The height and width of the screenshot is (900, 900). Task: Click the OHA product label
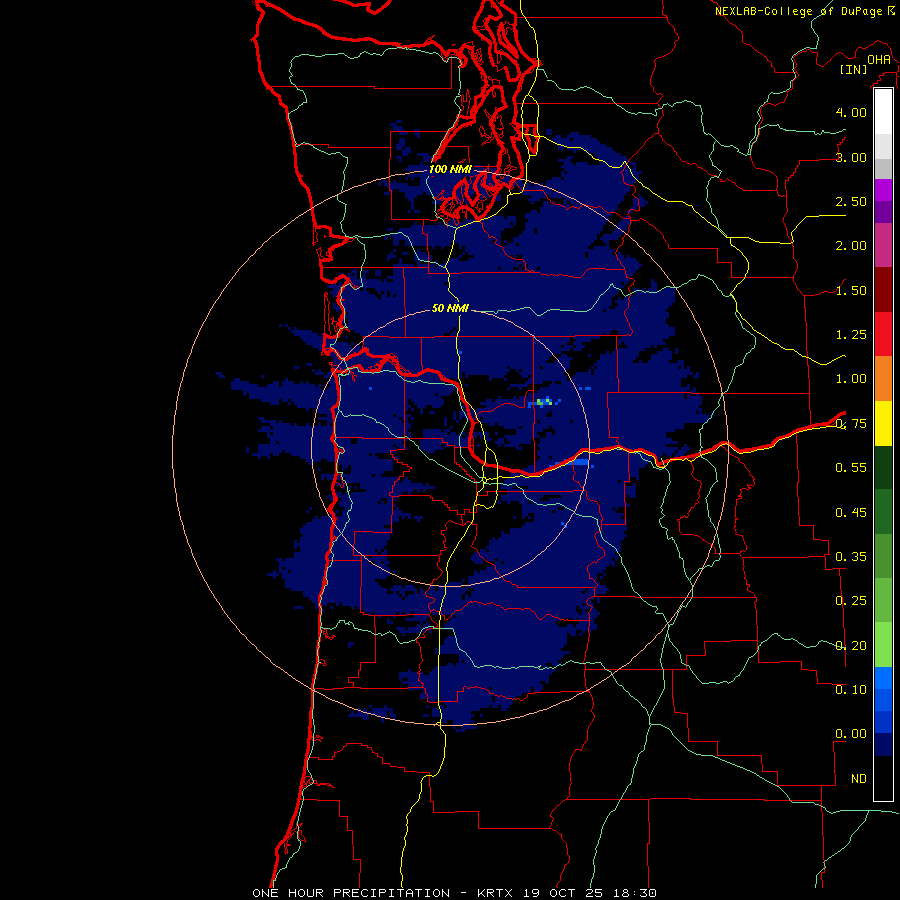coord(879,60)
